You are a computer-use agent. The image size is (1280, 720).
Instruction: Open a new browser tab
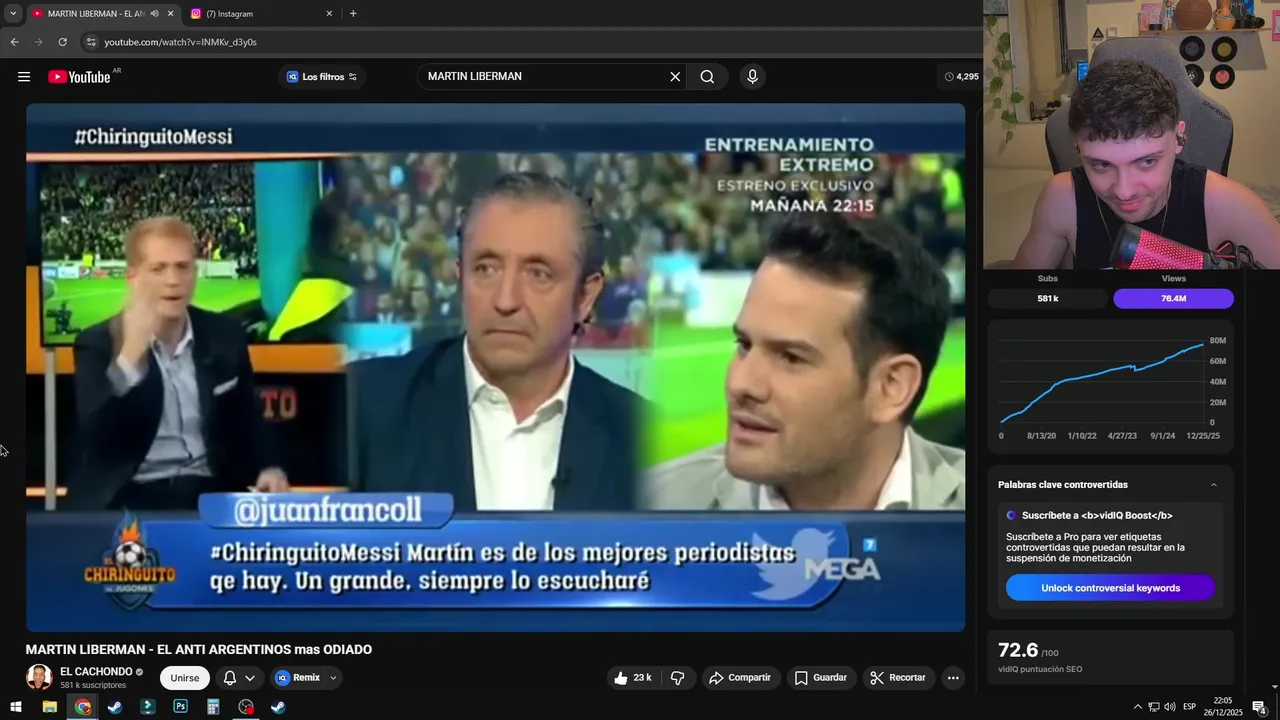(x=353, y=14)
